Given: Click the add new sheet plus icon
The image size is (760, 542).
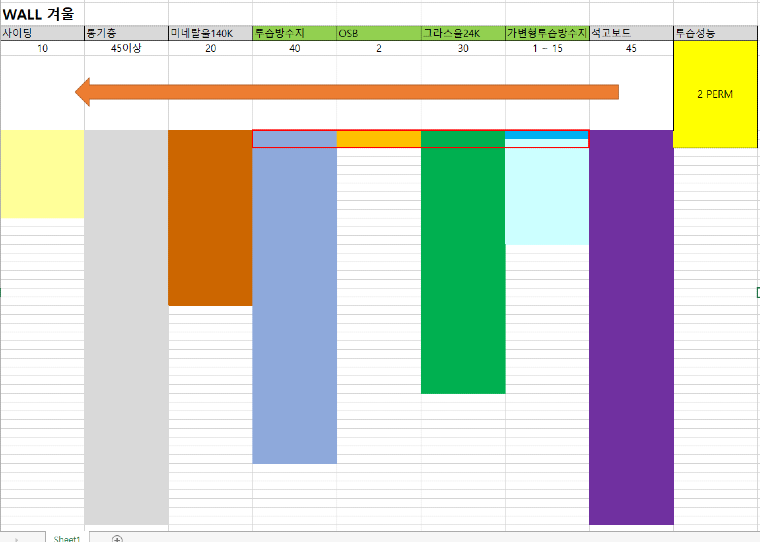Looking at the screenshot, I should coord(117,538).
